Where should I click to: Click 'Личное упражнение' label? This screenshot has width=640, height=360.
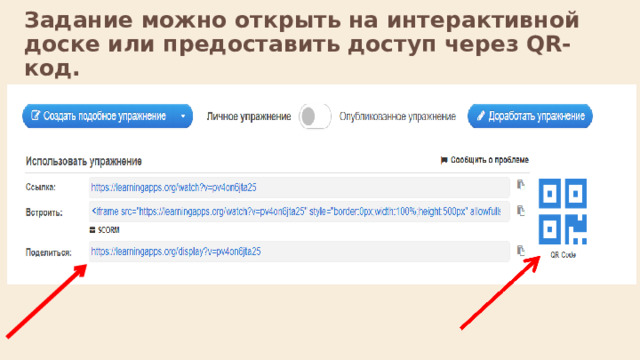249,117
